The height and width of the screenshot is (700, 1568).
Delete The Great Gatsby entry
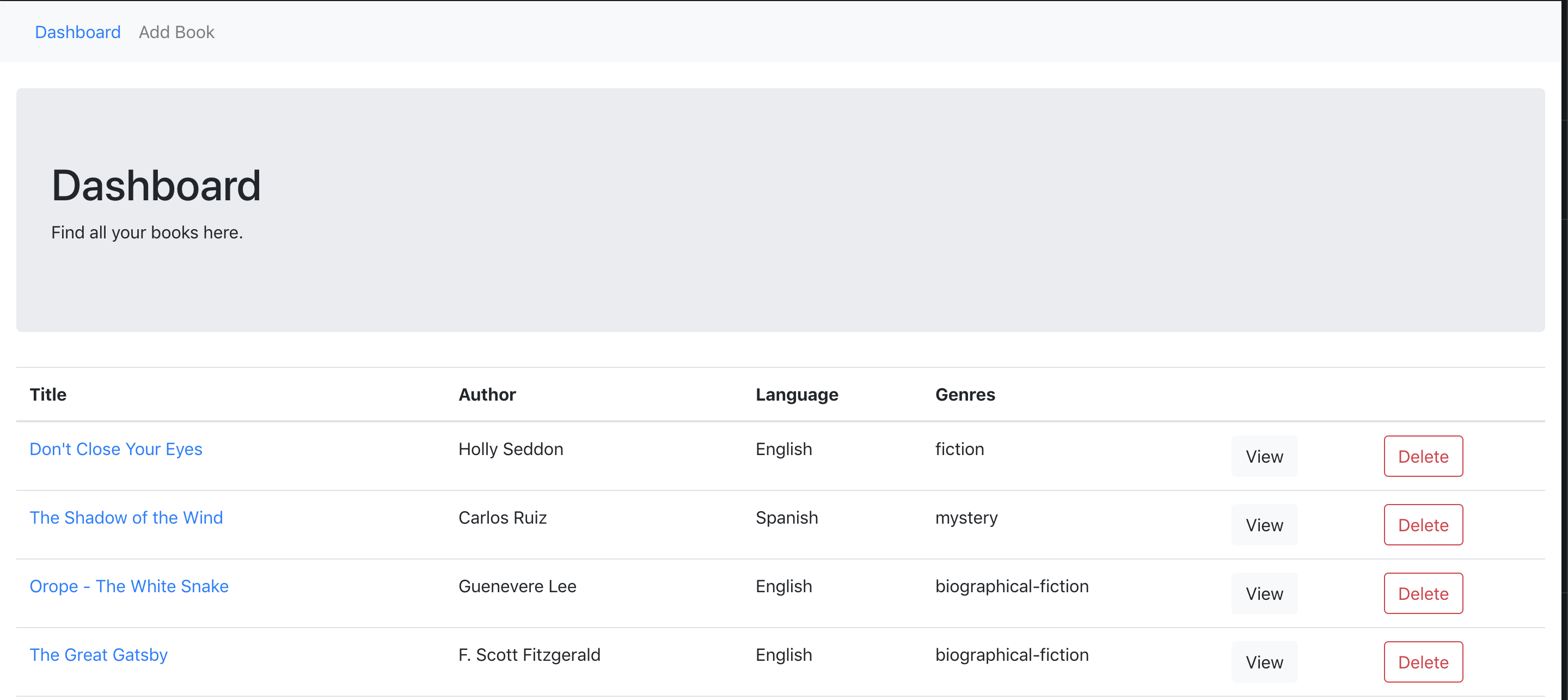1423,662
